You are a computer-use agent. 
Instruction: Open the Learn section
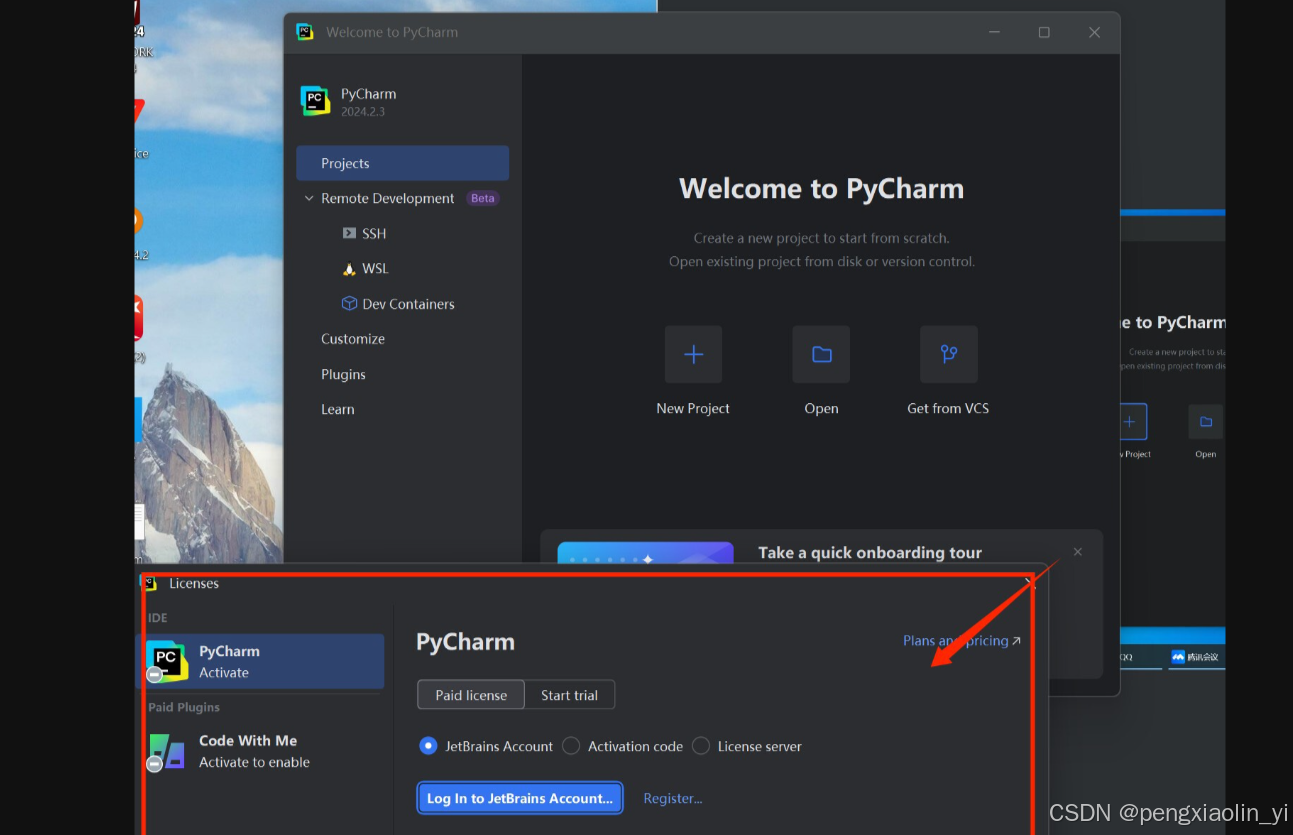(x=337, y=409)
